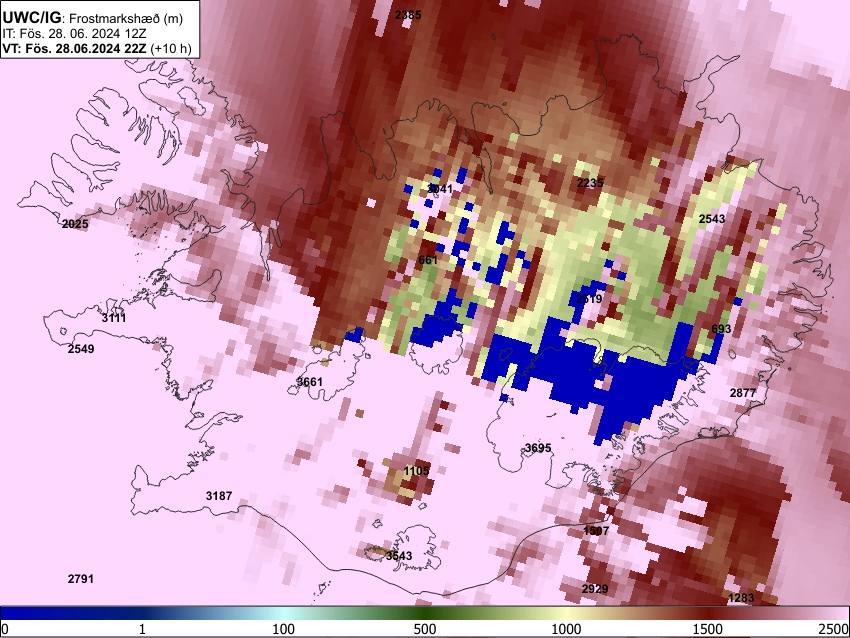The height and width of the screenshot is (638, 850).
Task: Click the map value 3041
Action: [440, 189]
